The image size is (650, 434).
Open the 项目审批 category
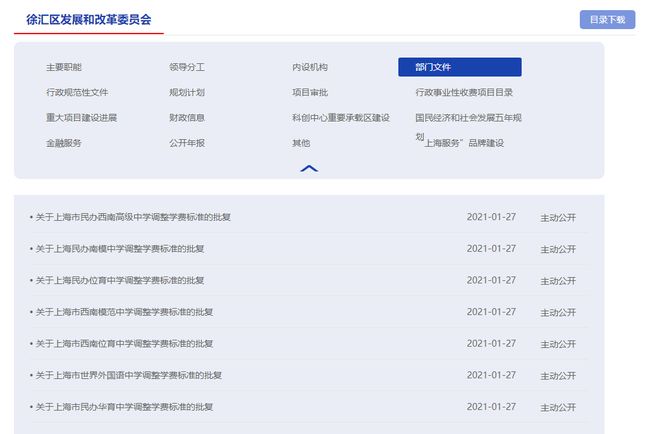tap(309, 92)
